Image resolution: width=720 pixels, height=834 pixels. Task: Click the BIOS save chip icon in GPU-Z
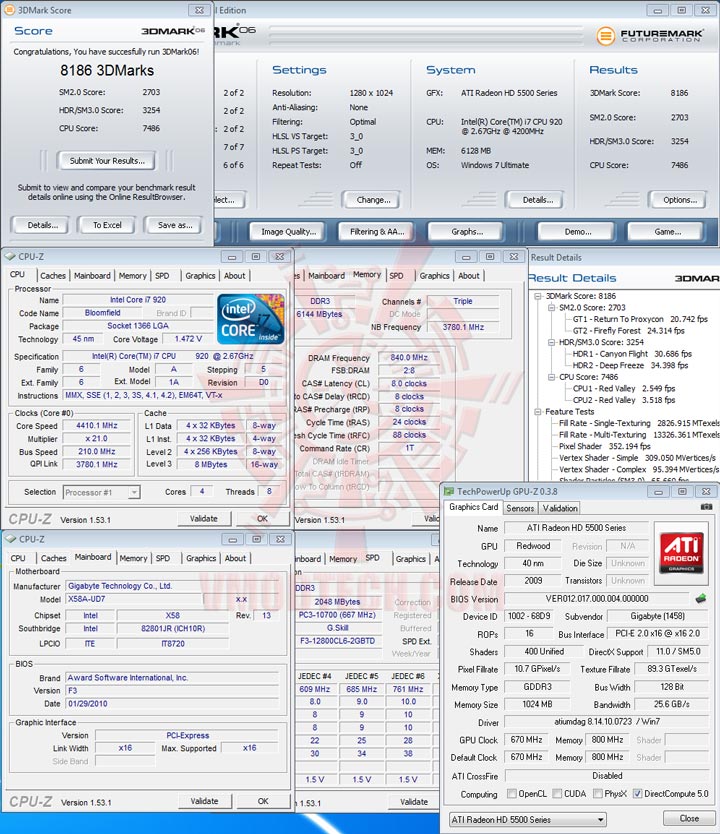click(x=701, y=599)
